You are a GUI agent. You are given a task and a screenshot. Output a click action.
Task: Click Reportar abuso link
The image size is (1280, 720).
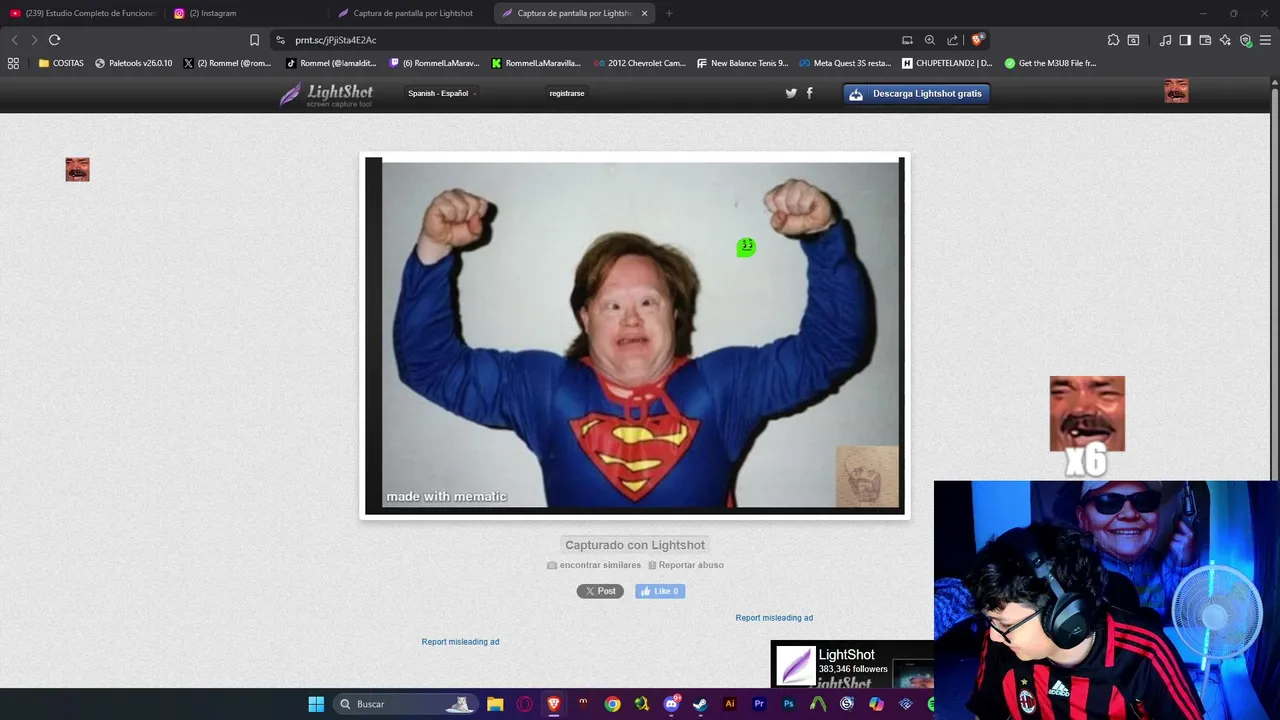coord(686,565)
